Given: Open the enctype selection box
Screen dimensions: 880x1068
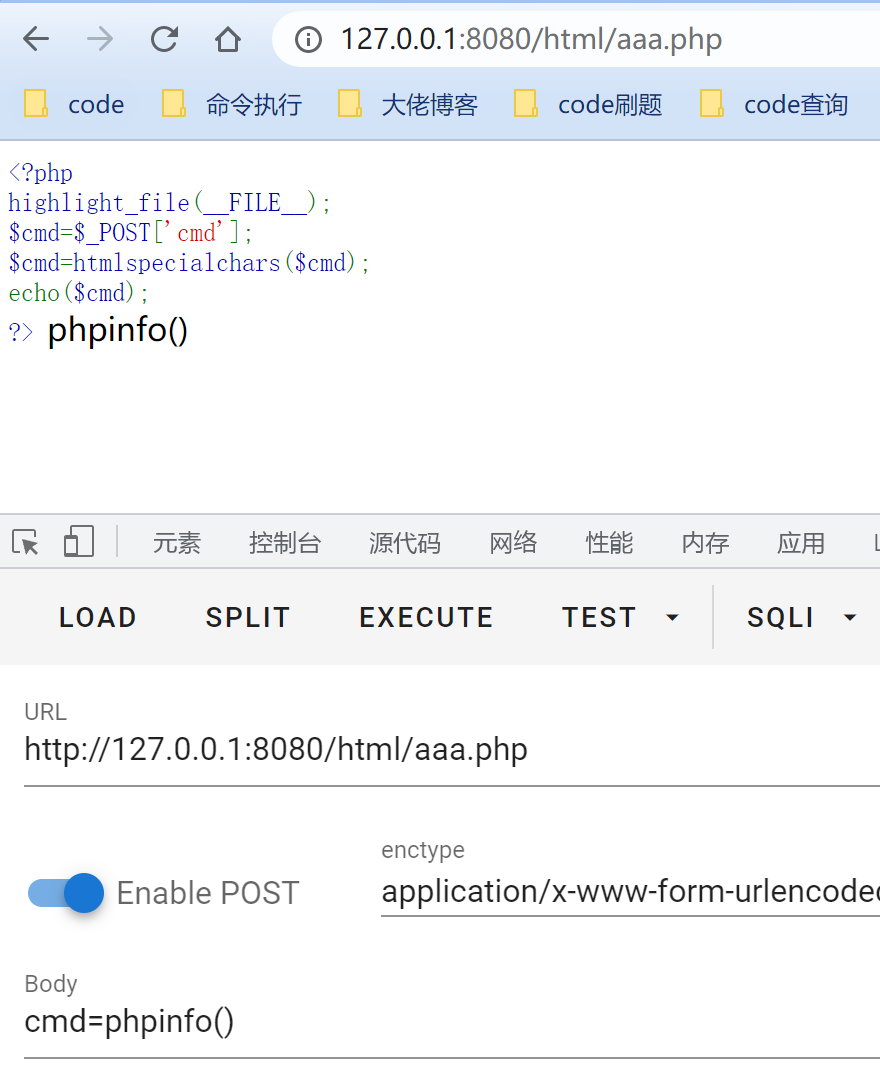Looking at the screenshot, I should coord(630,892).
